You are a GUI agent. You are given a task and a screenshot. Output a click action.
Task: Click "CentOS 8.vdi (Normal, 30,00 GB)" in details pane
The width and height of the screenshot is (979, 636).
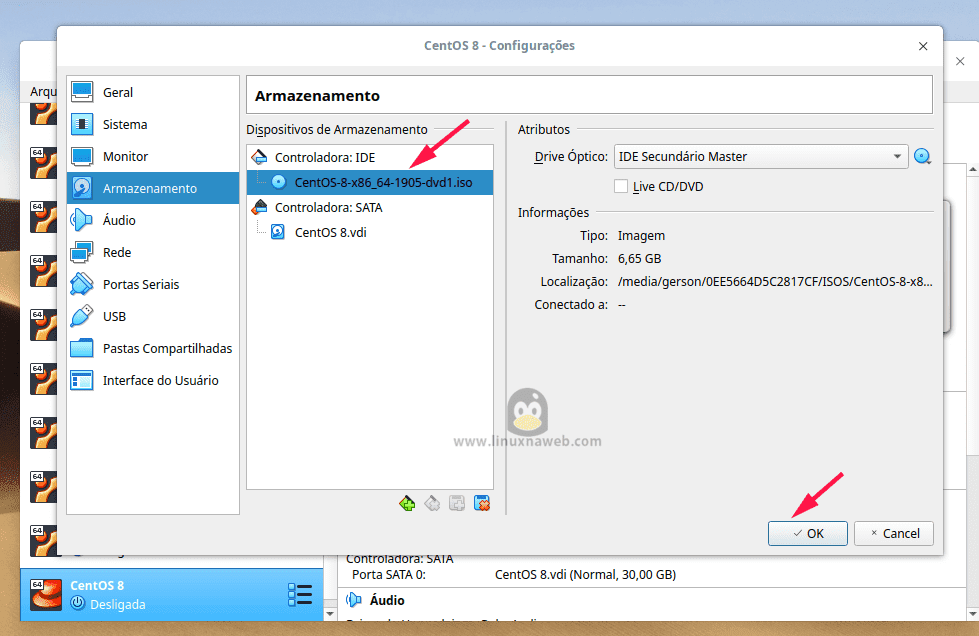(x=586, y=574)
